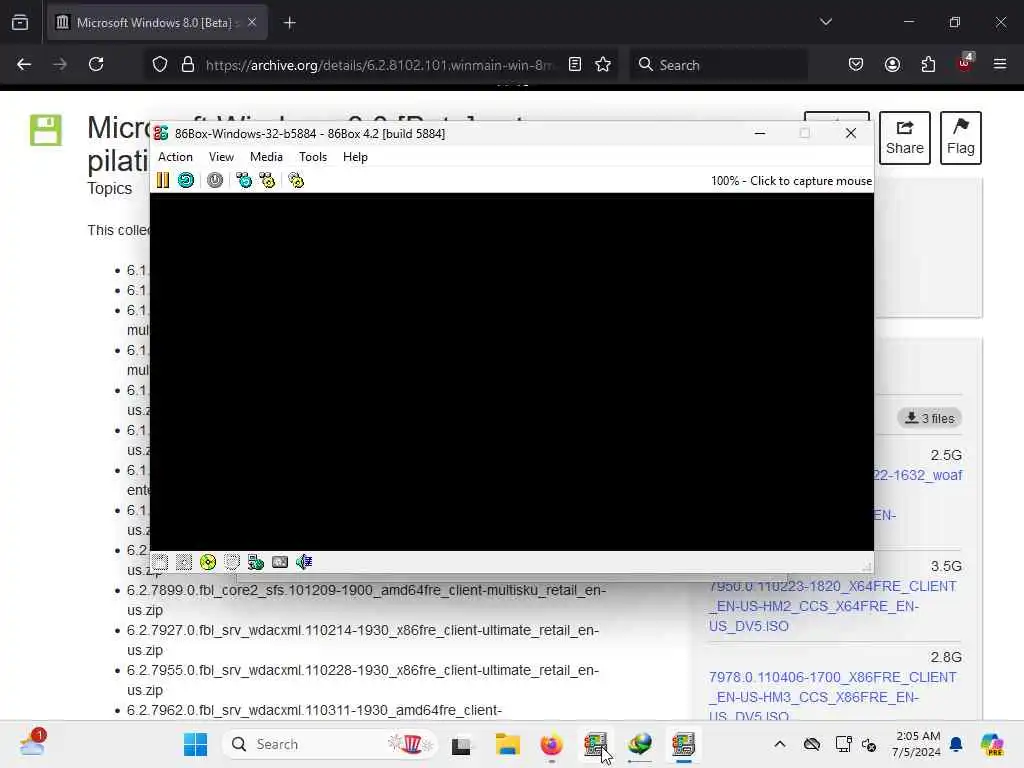Image resolution: width=1024 pixels, height=768 pixels.
Task: Click the green floppy software icon on page
Action: point(46,131)
